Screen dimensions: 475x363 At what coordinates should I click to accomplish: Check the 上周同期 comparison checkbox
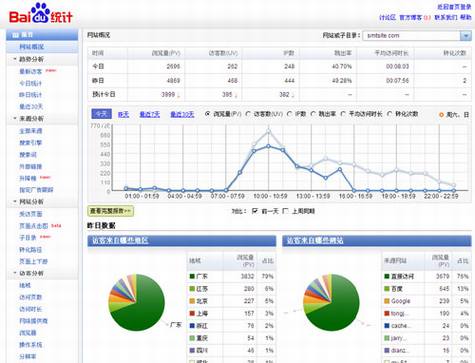[285, 211]
